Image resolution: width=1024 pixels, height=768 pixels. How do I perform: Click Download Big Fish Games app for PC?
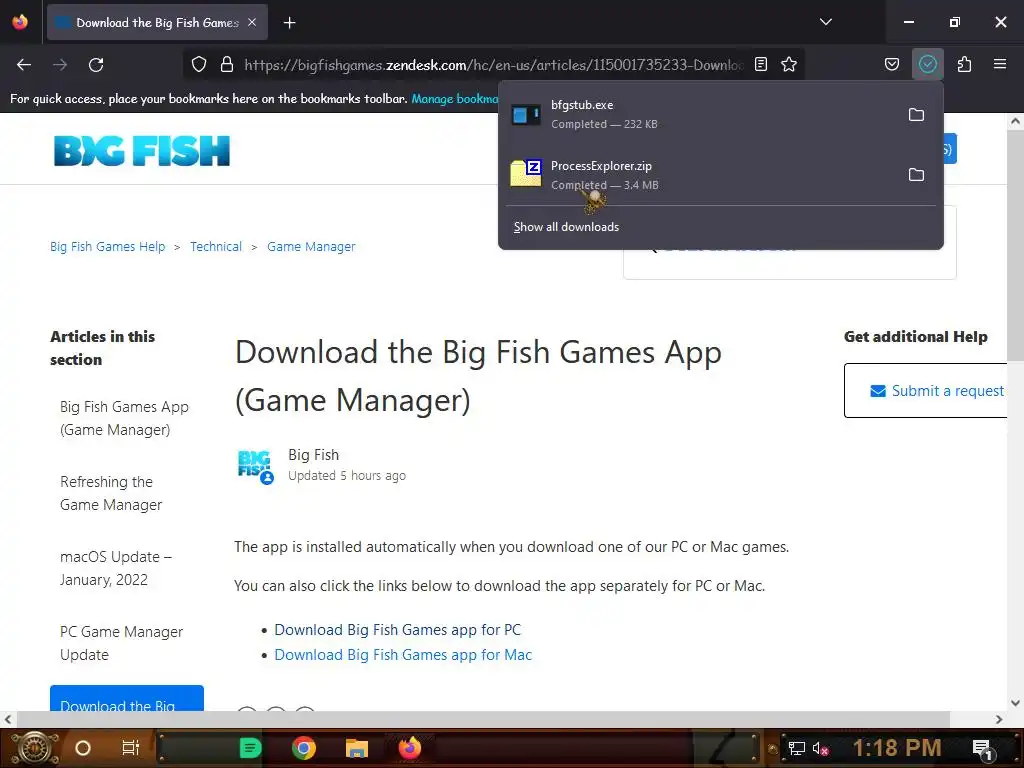coord(398,630)
